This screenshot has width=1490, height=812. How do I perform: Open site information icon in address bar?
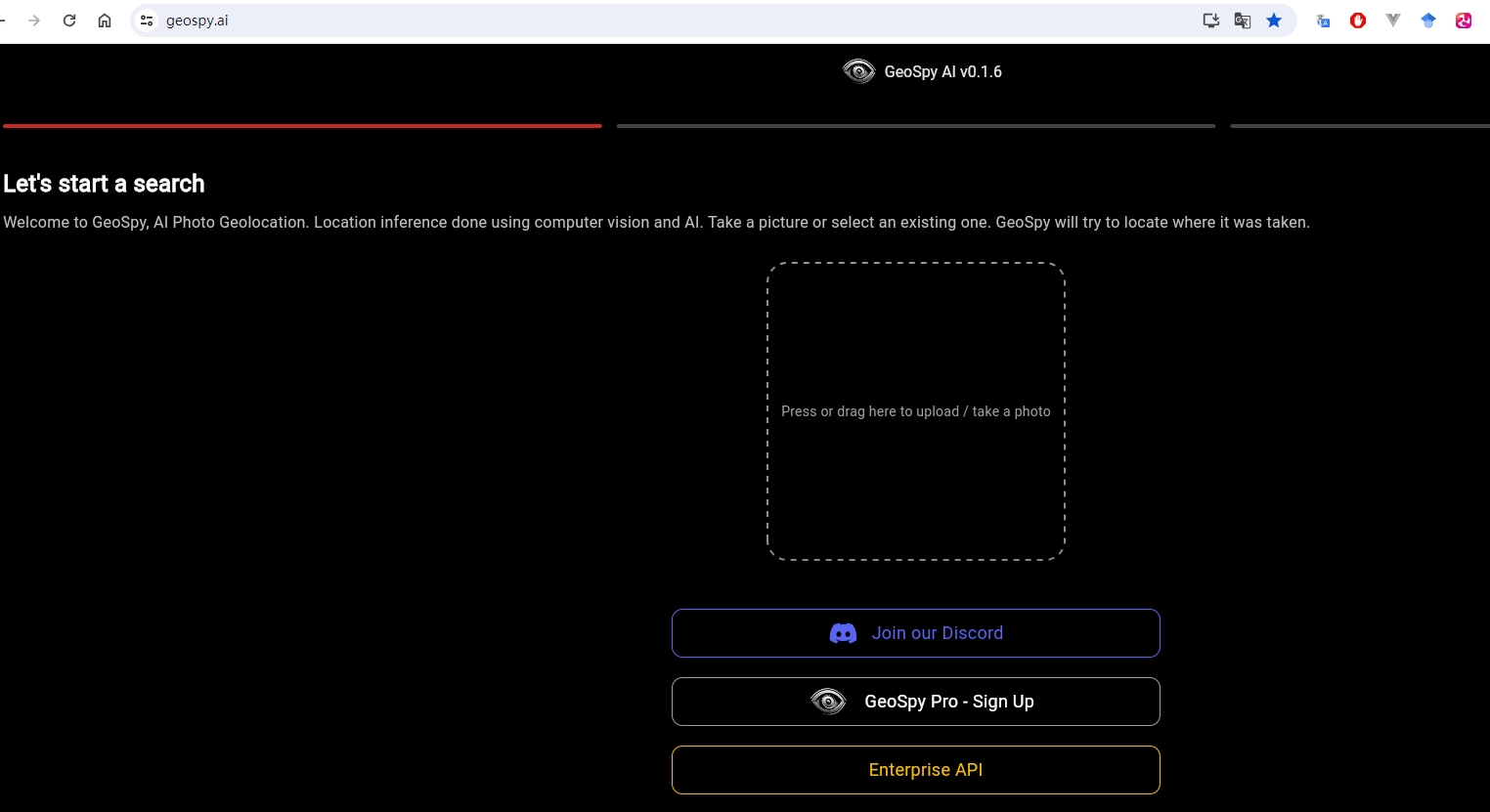147,21
